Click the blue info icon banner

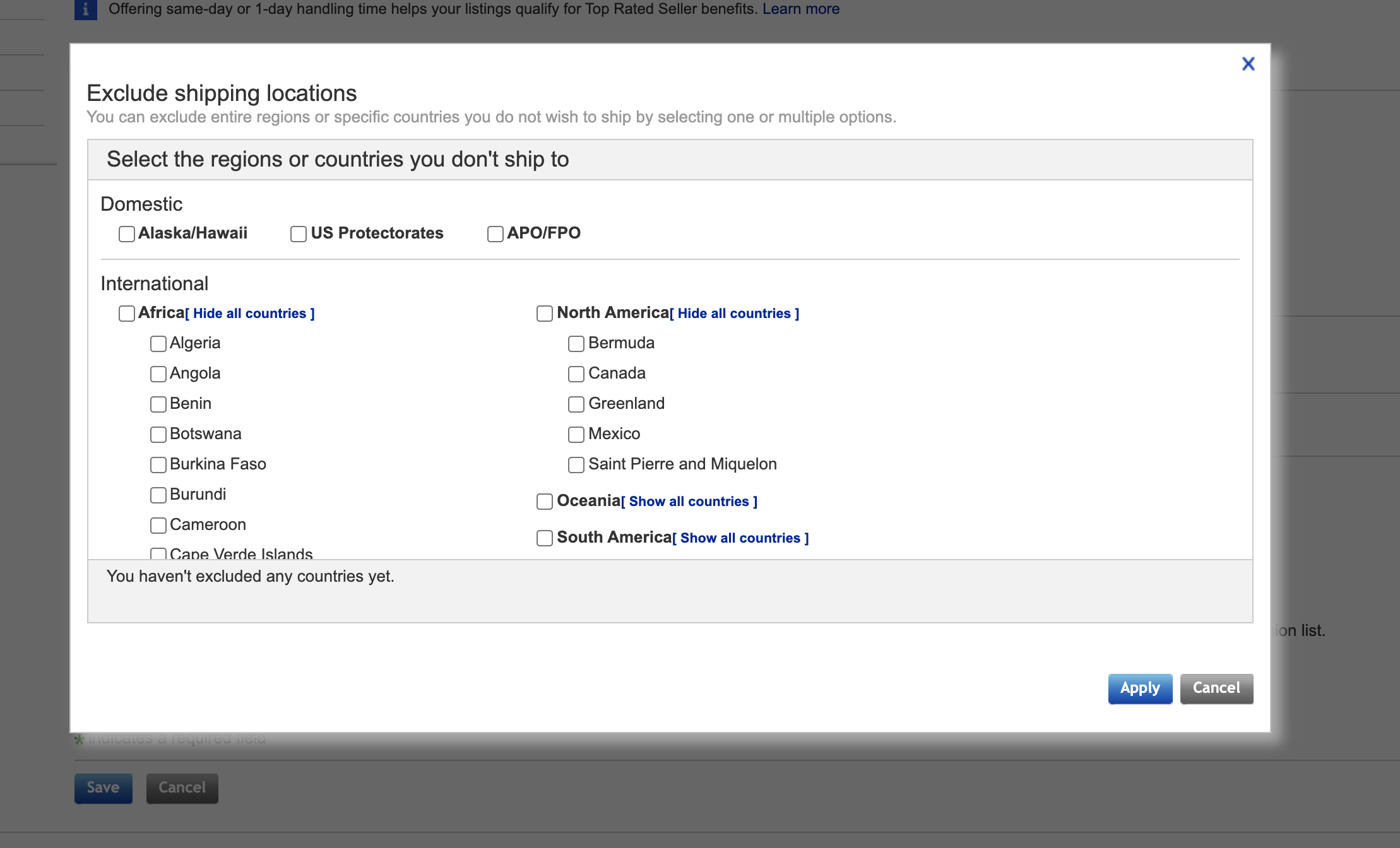tap(85, 9)
